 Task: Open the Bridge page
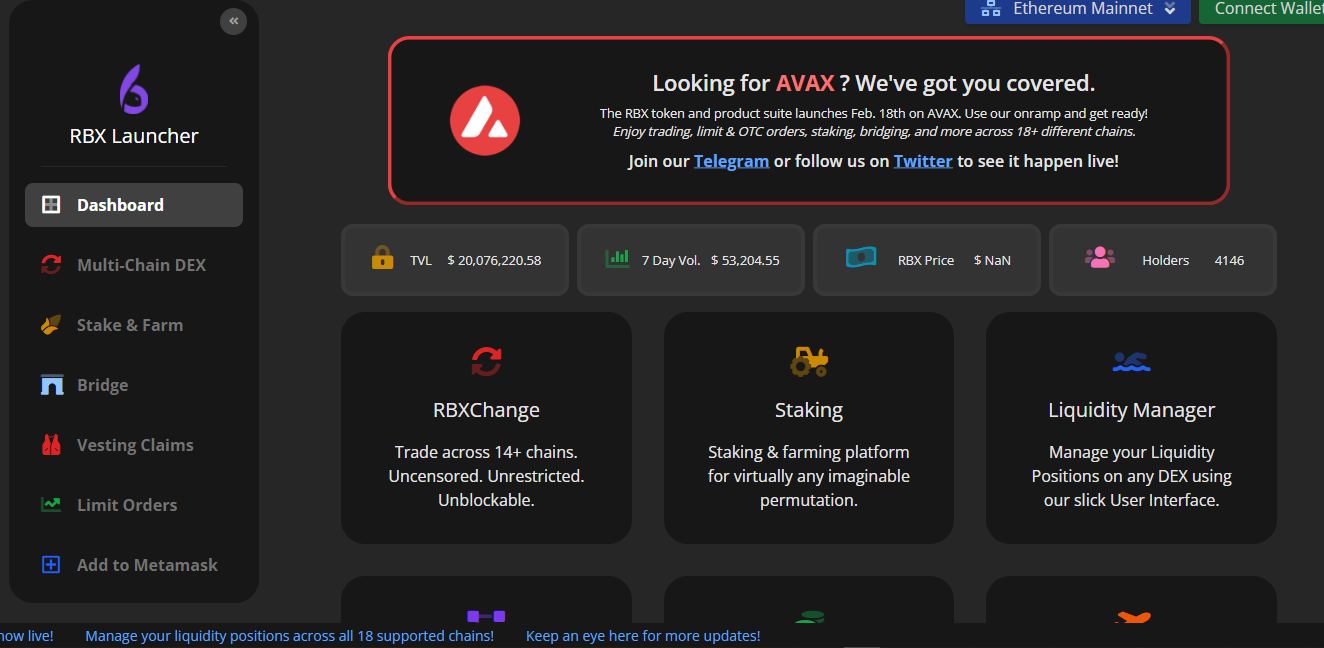134,385
